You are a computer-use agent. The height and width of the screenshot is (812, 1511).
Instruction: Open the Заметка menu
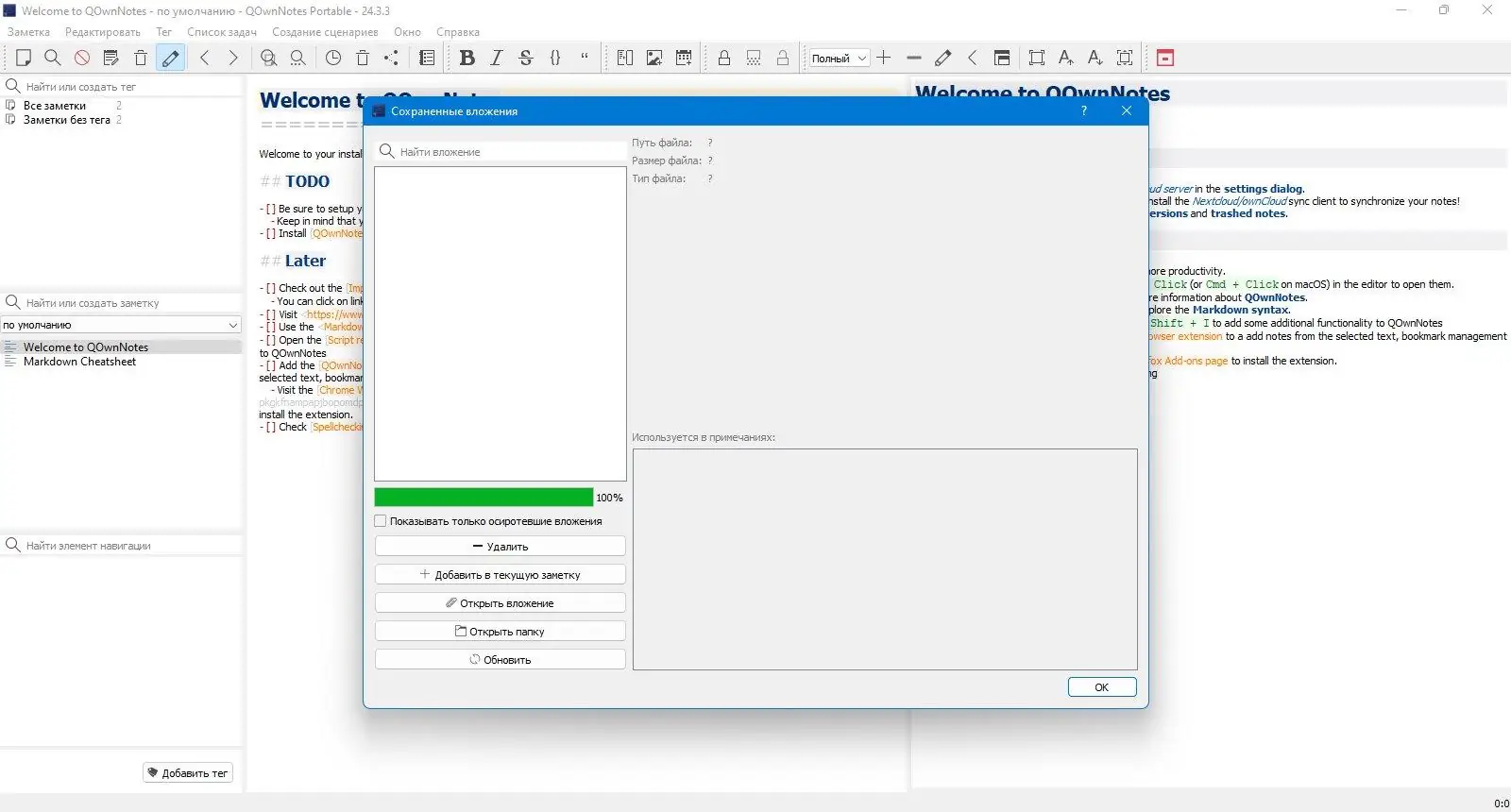(28, 32)
